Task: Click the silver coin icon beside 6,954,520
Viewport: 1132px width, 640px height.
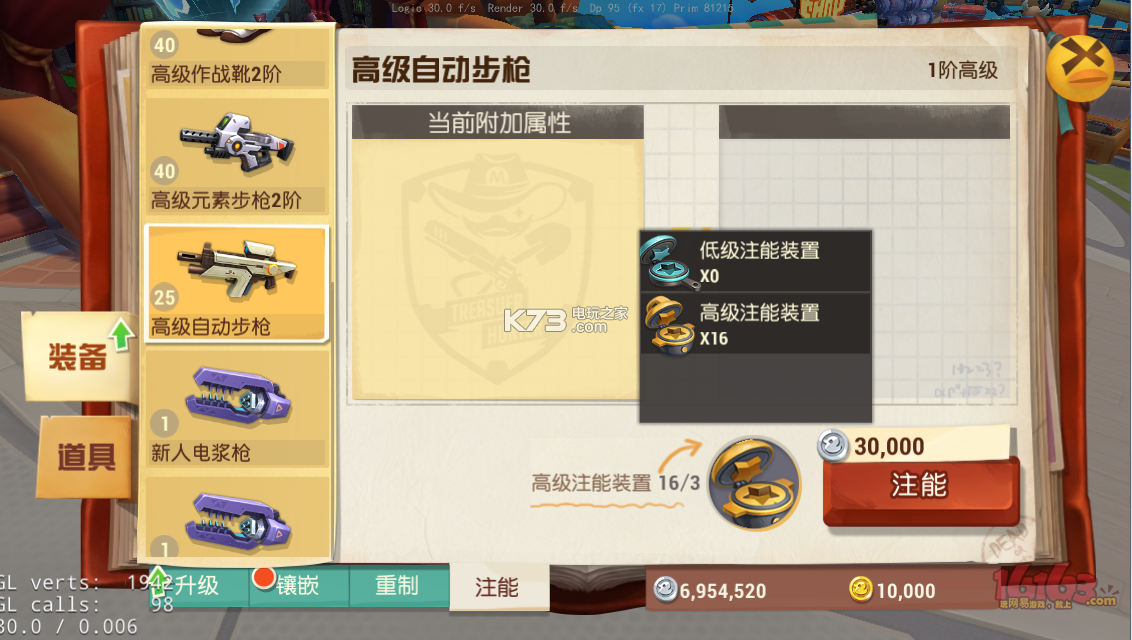Action: pos(665,589)
